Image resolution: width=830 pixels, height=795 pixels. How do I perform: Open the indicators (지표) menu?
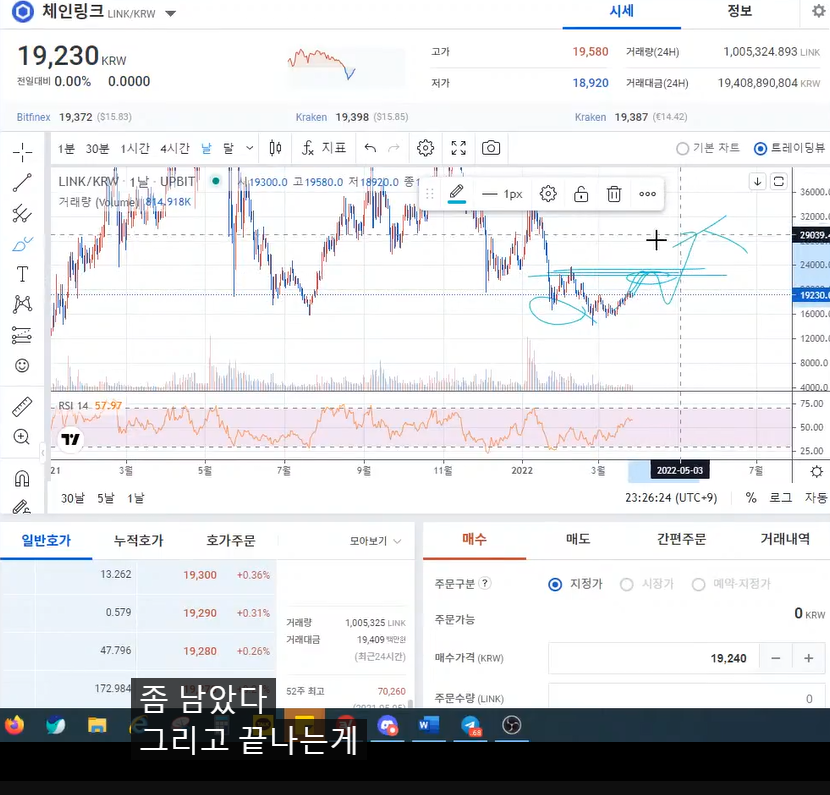pos(323,148)
